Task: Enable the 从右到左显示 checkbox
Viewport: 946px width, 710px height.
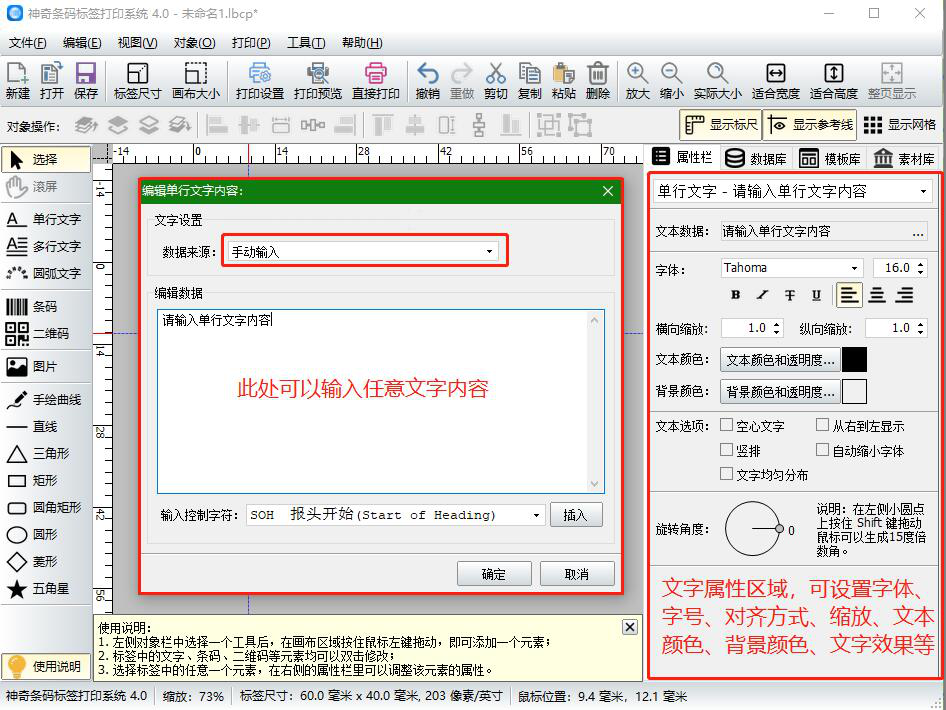Action: tap(822, 425)
